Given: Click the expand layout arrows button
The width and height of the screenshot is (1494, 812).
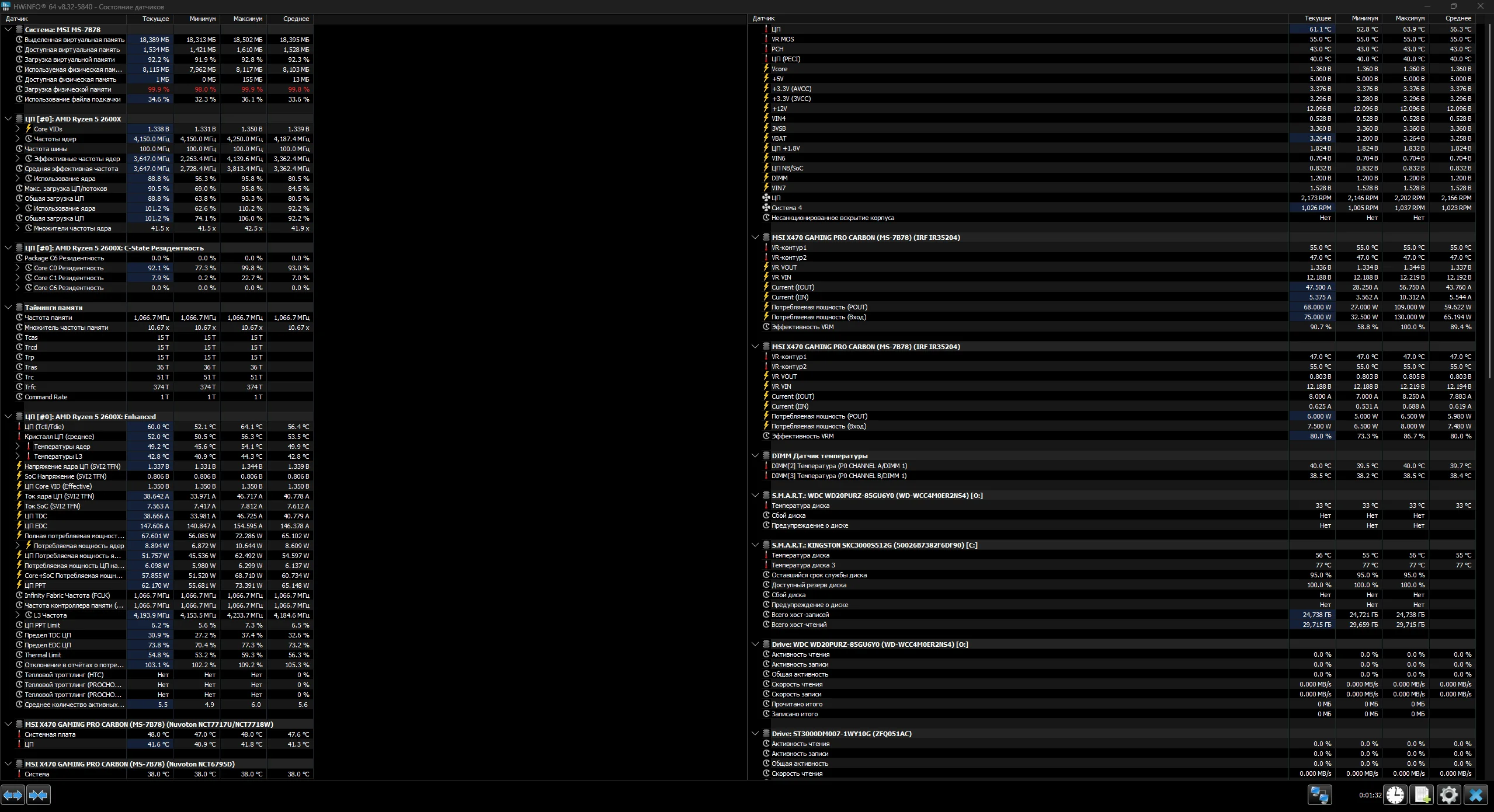Looking at the screenshot, I should tap(13, 794).
